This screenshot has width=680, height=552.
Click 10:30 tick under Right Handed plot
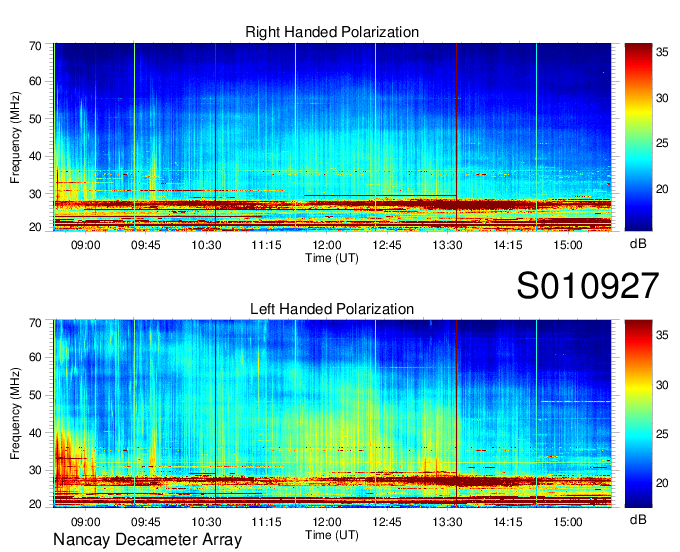pyautogui.click(x=206, y=245)
